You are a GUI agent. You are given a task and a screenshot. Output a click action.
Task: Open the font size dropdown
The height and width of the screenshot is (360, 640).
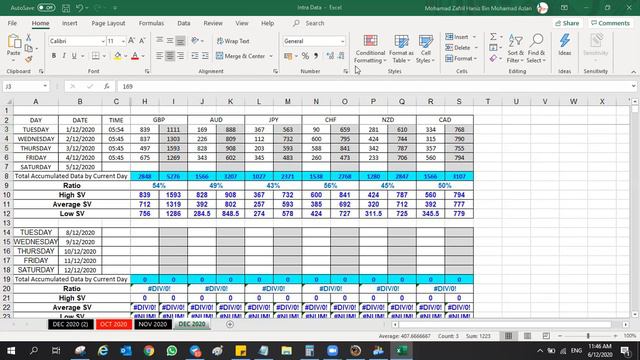click(123, 41)
